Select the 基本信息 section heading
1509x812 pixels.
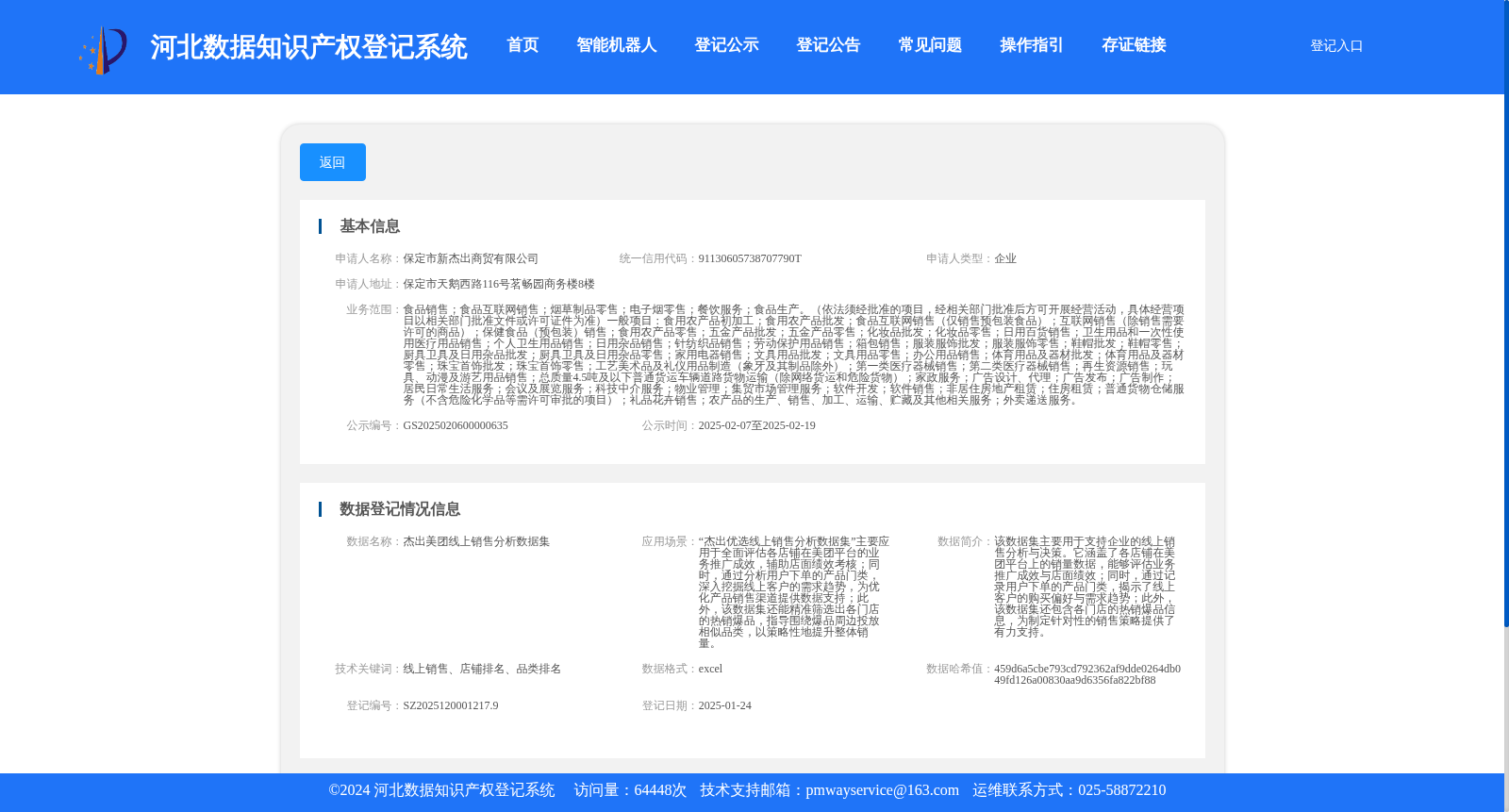pos(370,226)
